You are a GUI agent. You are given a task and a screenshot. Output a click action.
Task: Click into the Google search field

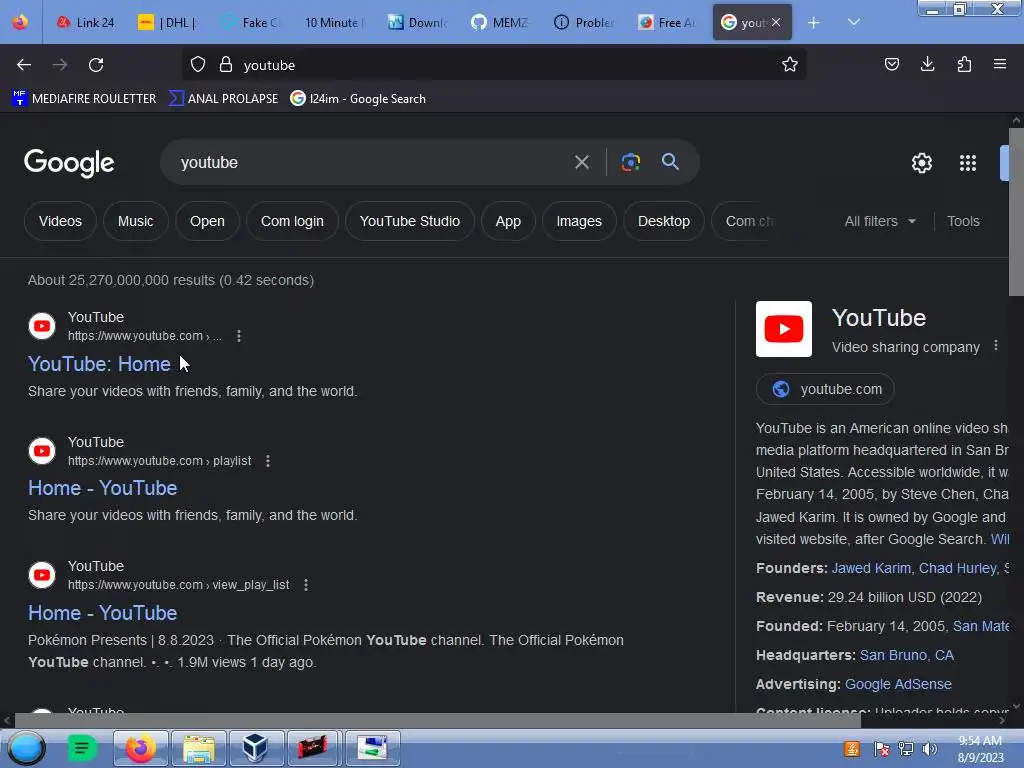[372, 162]
